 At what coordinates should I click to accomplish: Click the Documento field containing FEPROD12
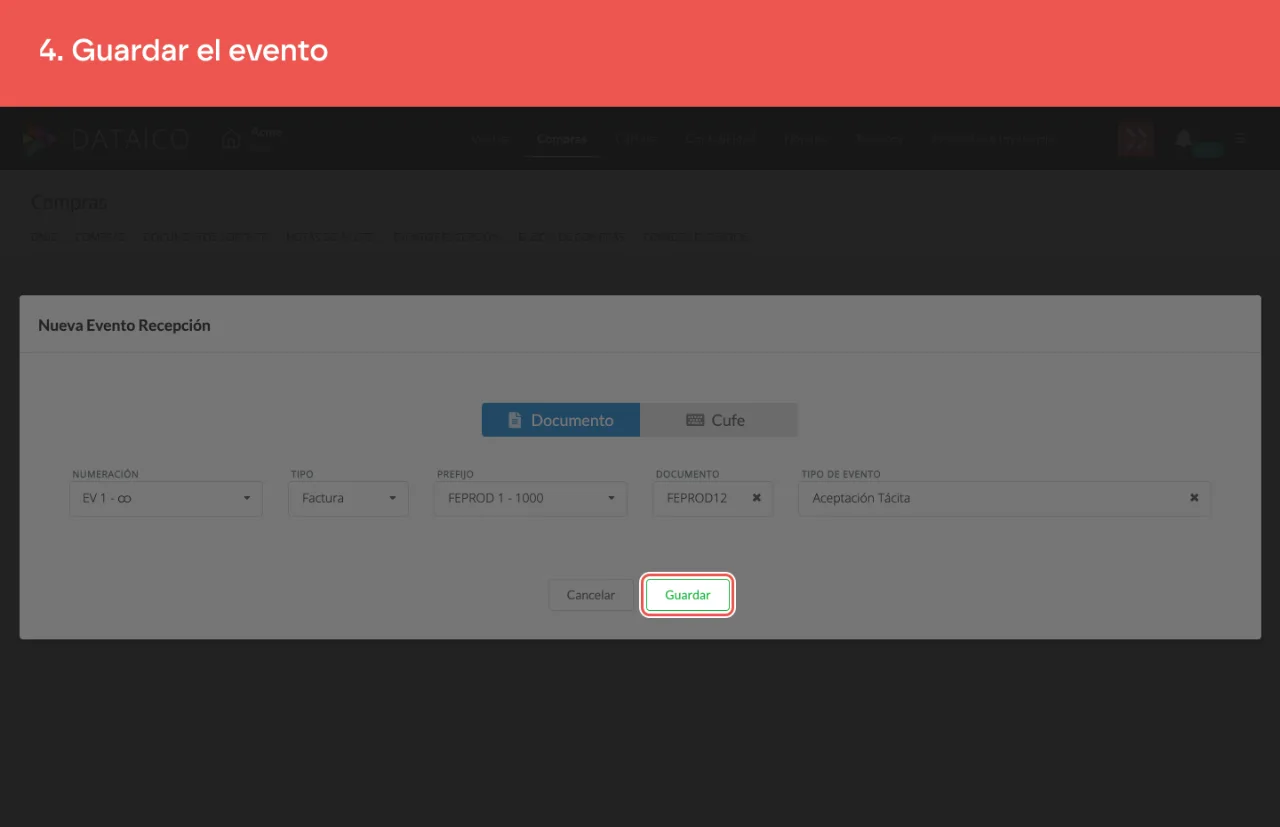pyautogui.click(x=713, y=498)
